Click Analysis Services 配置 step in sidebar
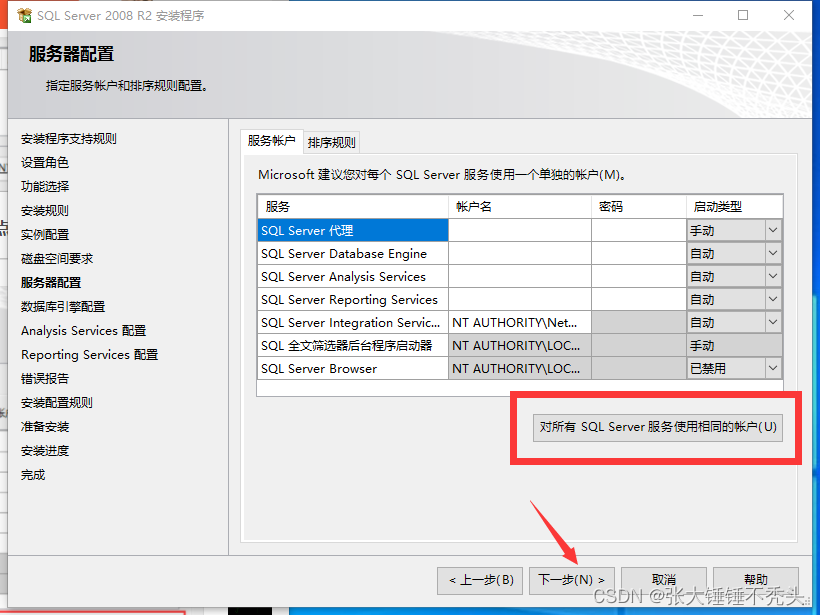The height and width of the screenshot is (615, 820). 84,331
